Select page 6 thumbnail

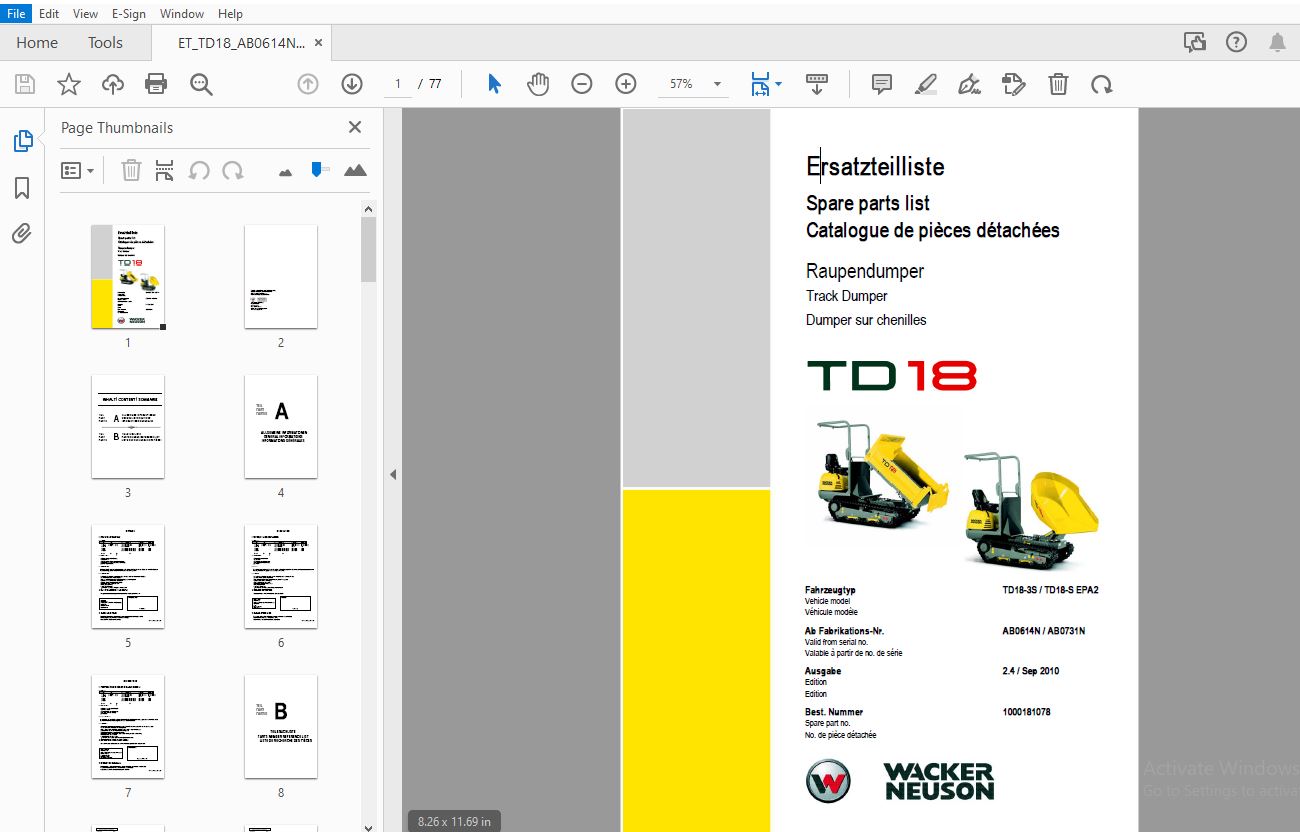281,577
